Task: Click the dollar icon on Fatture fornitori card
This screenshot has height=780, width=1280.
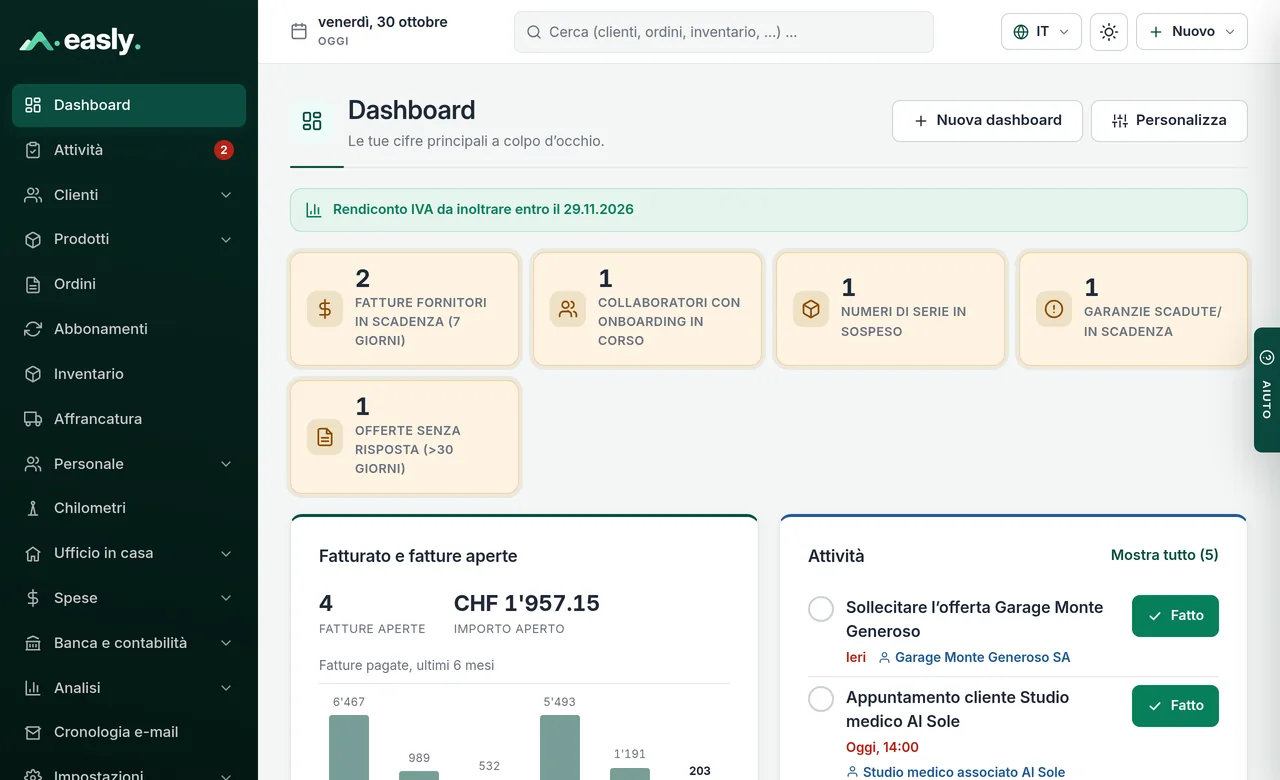Action: (x=325, y=310)
